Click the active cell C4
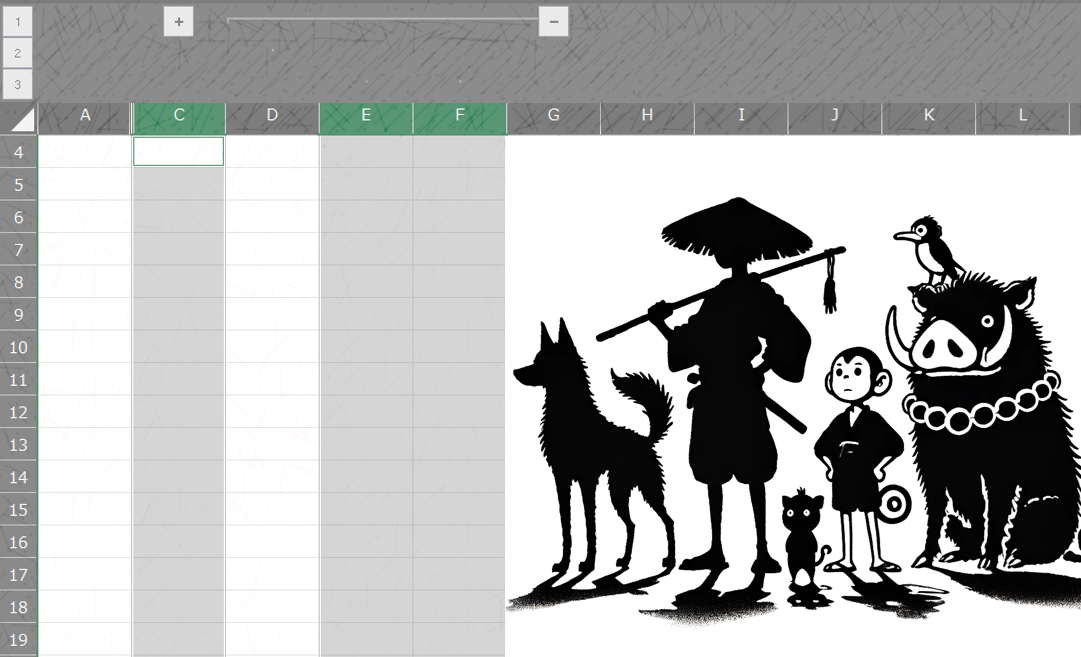The width and height of the screenshot is (1081, 657). pos(179,152)
